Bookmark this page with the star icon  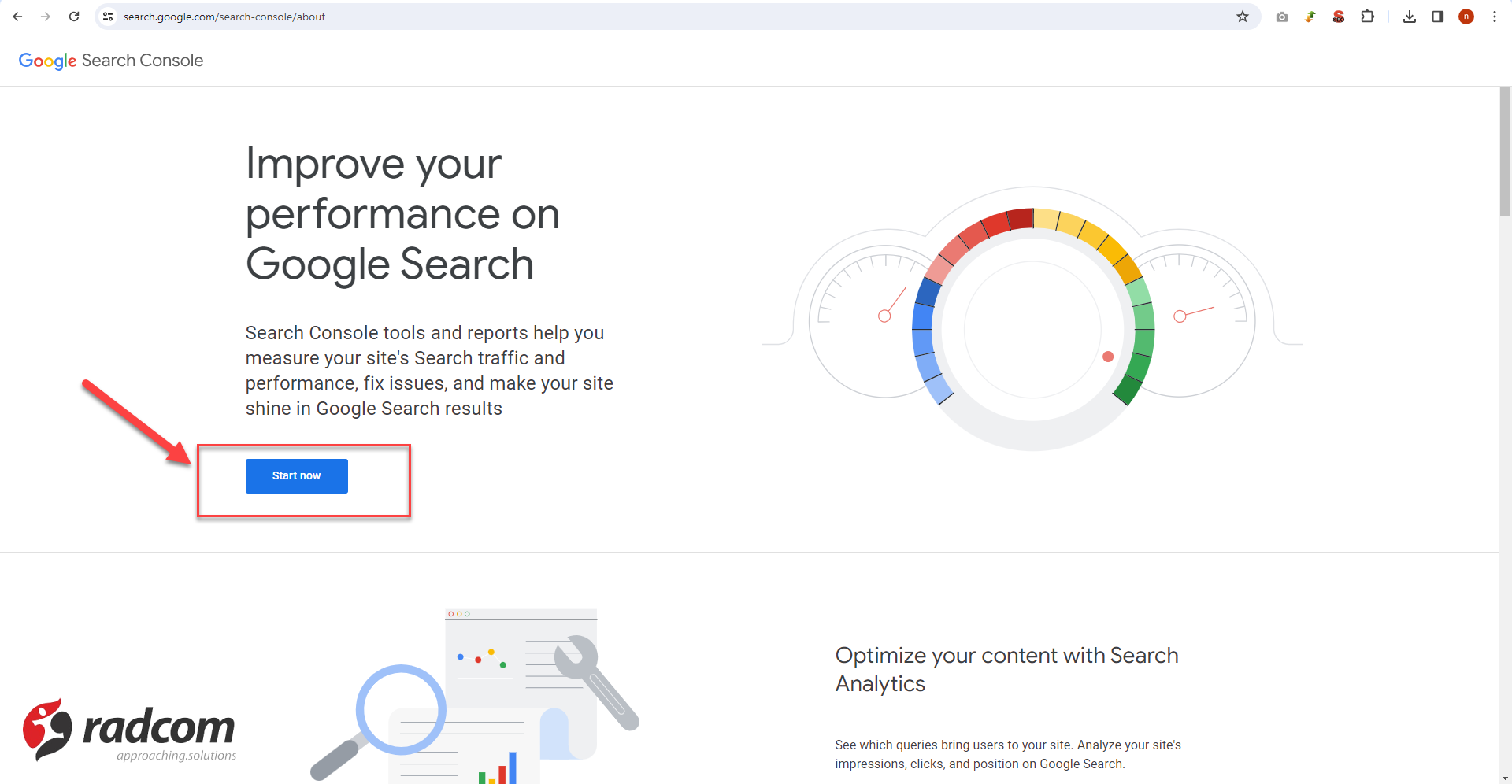1243,16
